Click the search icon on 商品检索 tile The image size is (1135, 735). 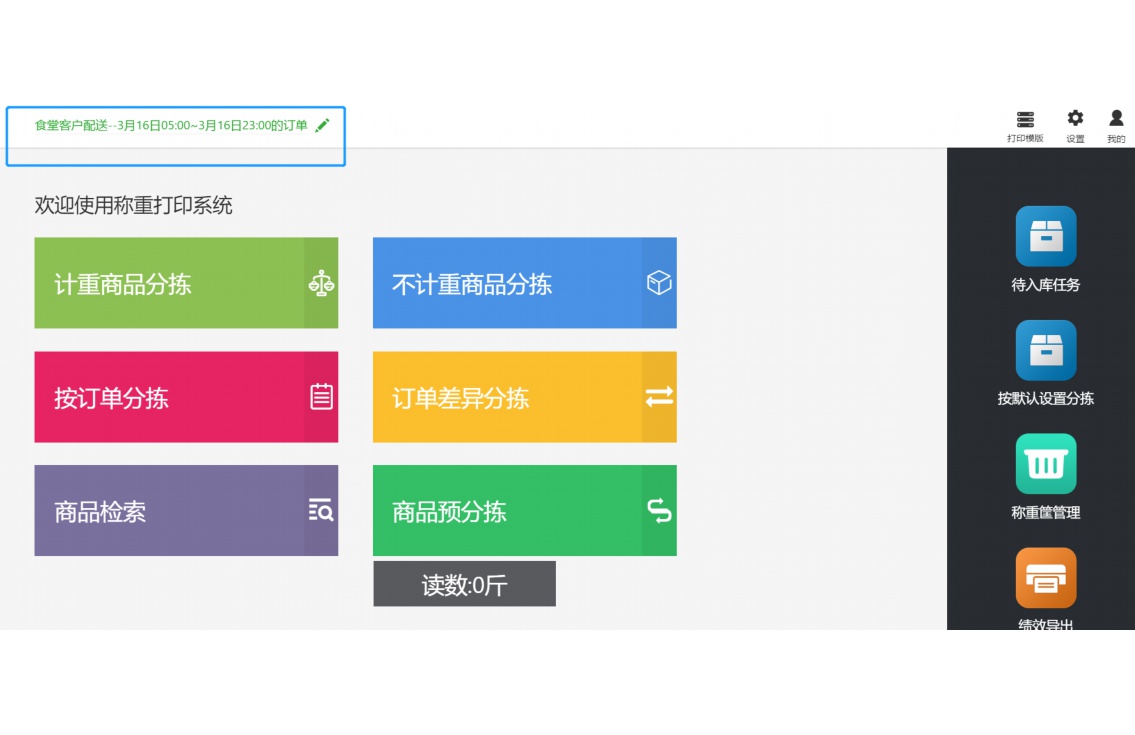point(320,510)
